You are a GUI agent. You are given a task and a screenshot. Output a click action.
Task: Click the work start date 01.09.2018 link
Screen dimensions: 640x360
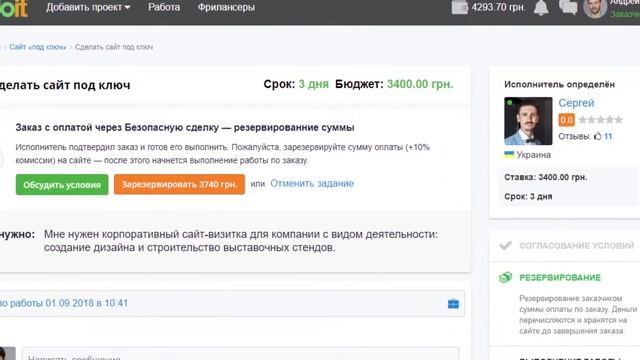pos(64,303)
